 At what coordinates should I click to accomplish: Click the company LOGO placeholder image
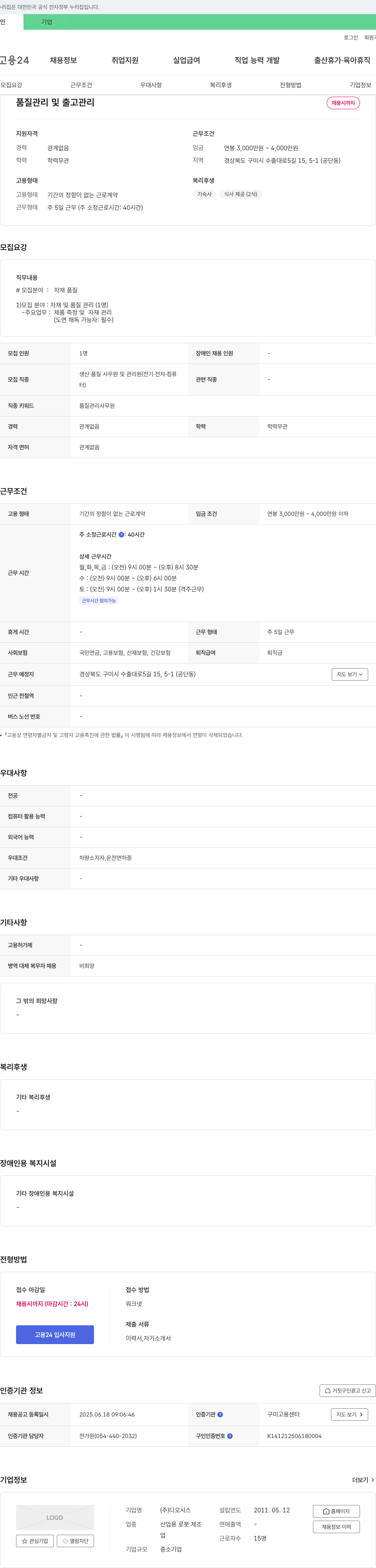[55, 1517]
